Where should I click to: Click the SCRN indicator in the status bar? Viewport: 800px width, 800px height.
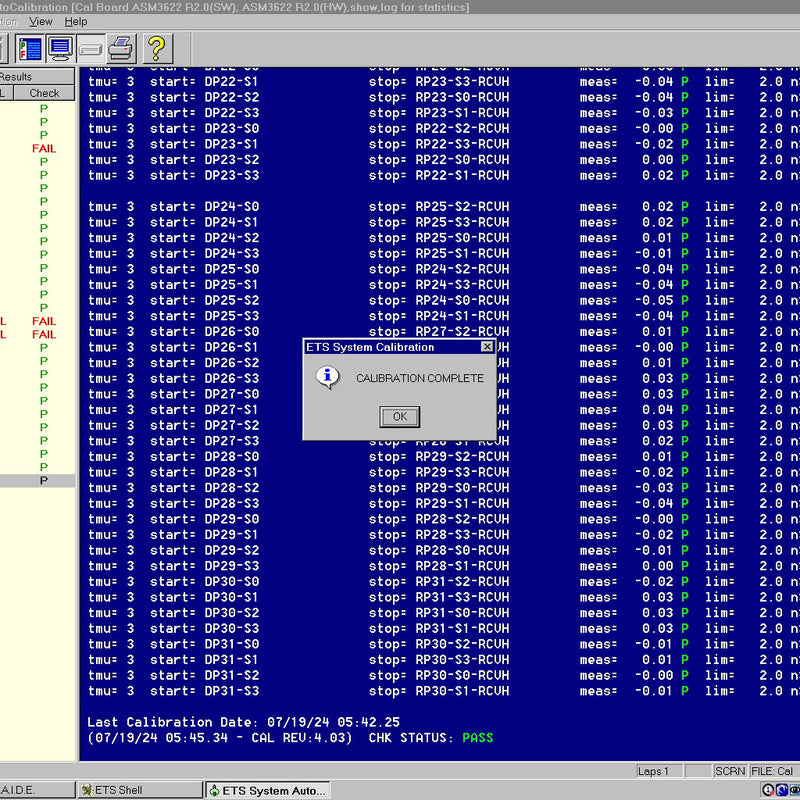[730, 770]
